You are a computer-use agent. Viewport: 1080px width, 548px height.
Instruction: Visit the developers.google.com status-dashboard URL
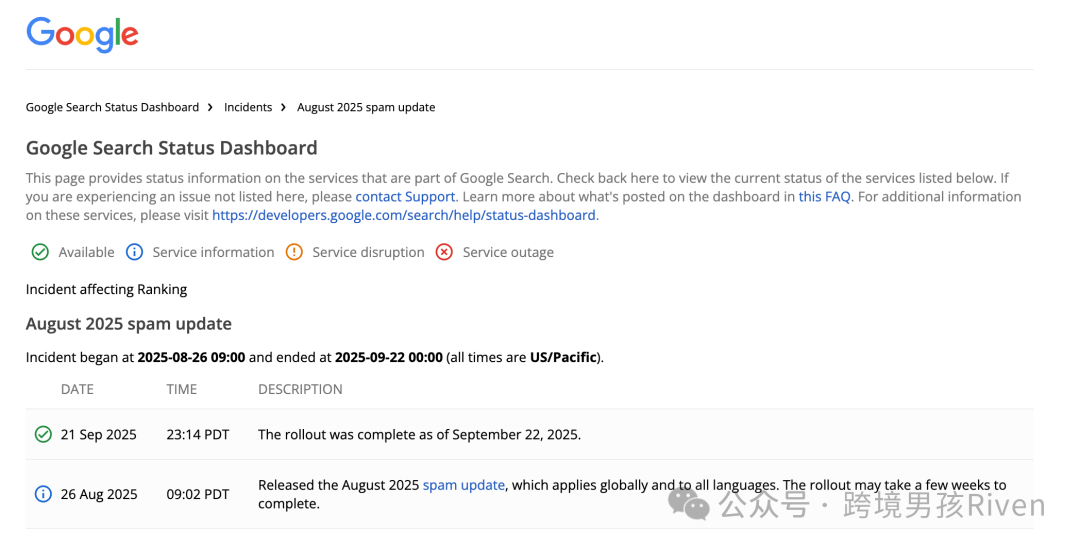point(404,215)
